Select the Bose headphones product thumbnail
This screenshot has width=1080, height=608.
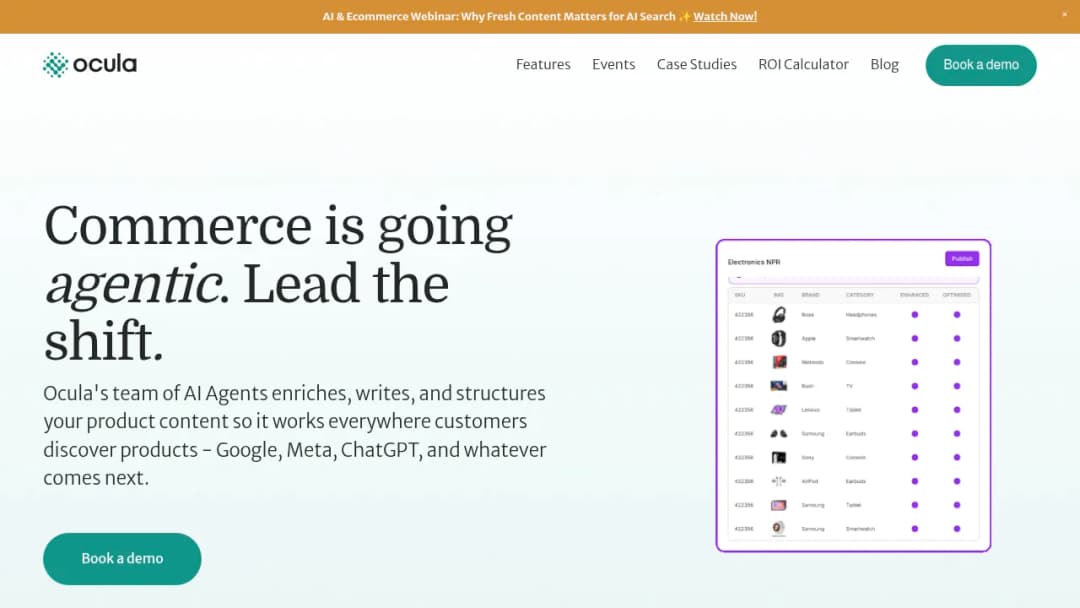coord(778,315)
